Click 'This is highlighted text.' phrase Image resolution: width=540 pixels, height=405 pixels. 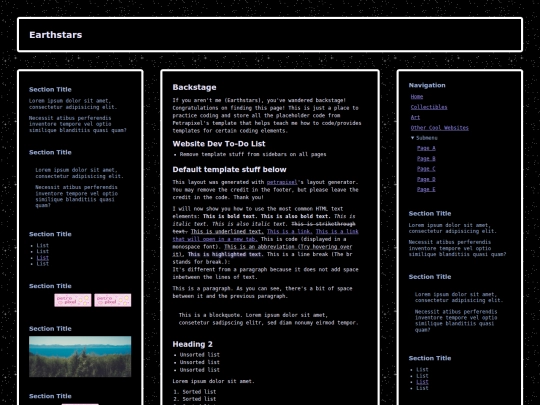225,254
